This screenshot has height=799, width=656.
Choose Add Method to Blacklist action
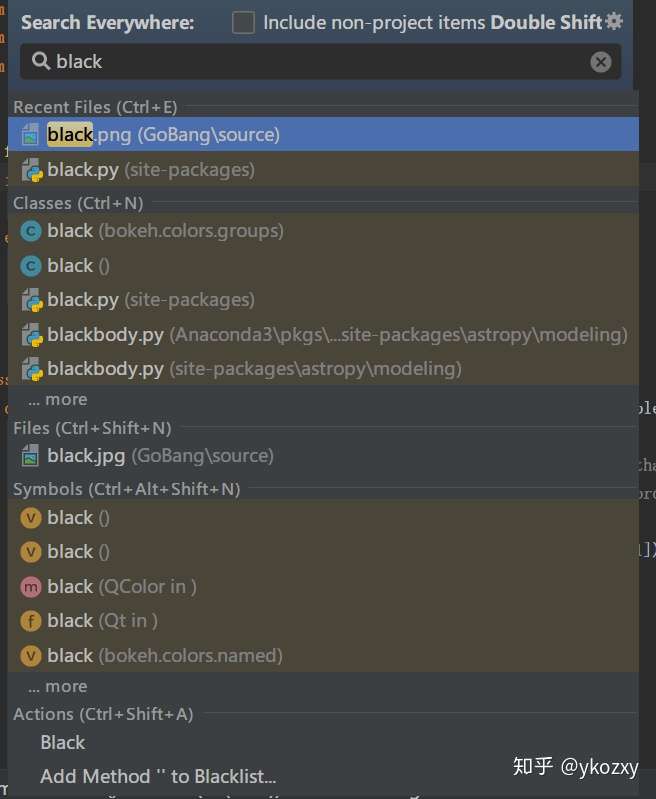(158, 777)
